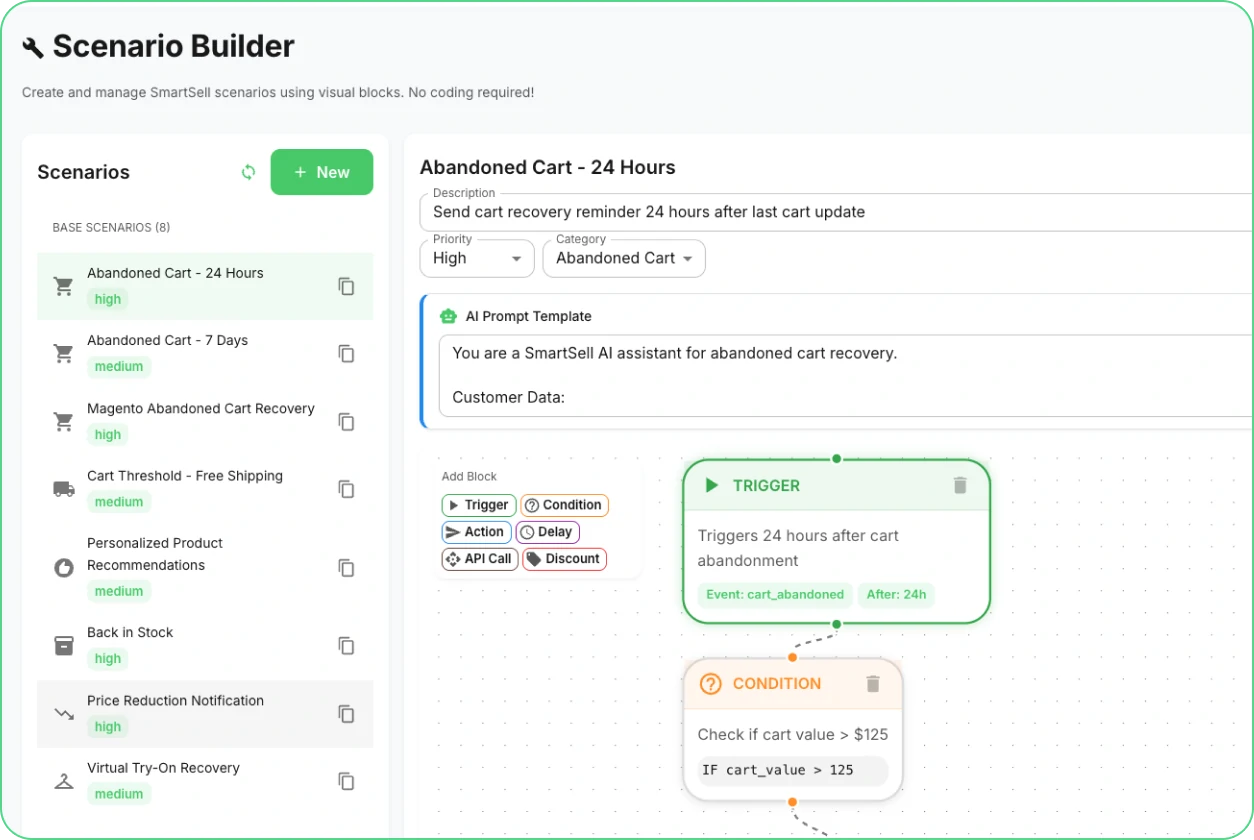The image size is (1254, 840).
Task: Select Personalized Product Recommendations scenario
Action: (x=205, y=568)
